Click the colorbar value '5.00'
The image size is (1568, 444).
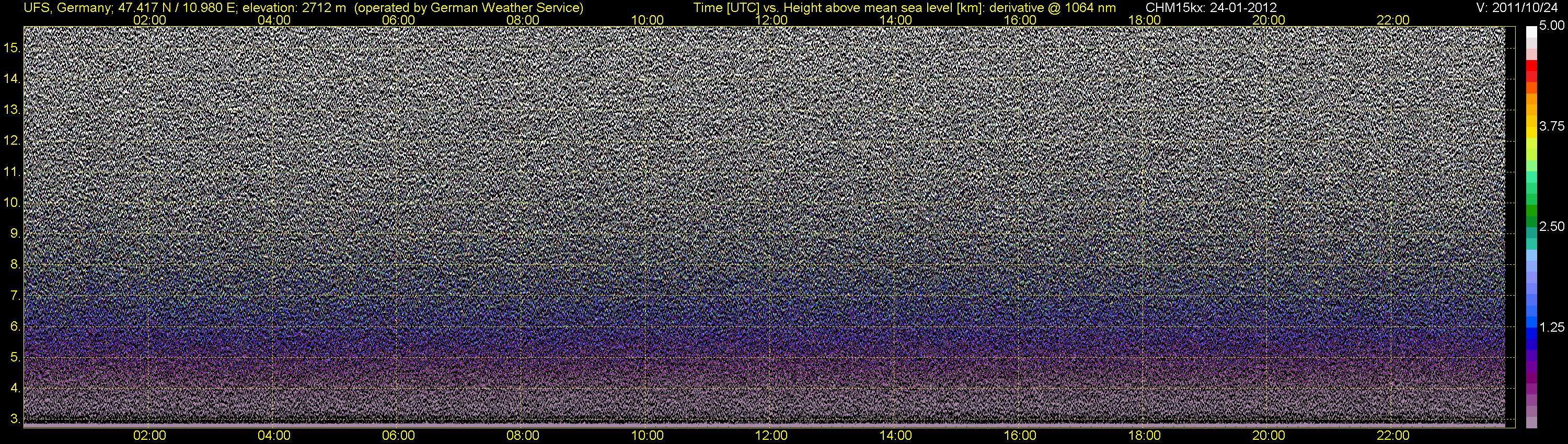pyautogui.click(x=1552, y=26)
